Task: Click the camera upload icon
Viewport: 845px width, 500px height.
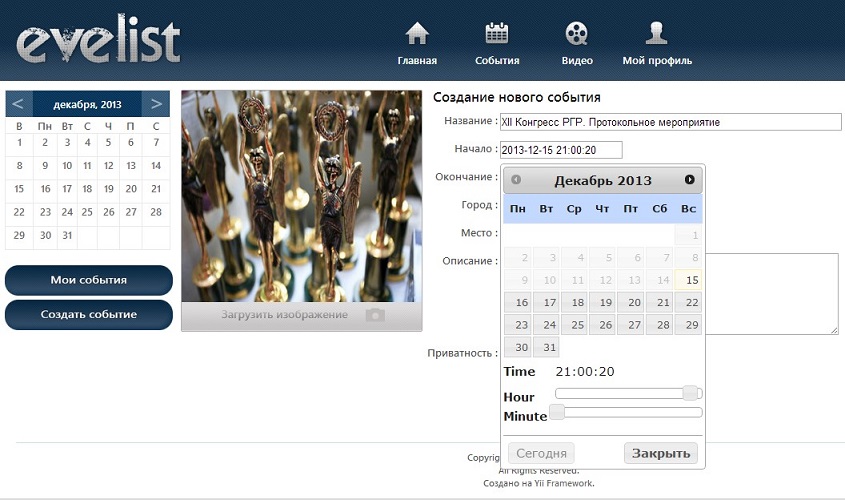Action: pyautogui.click(x=375, y=315)
